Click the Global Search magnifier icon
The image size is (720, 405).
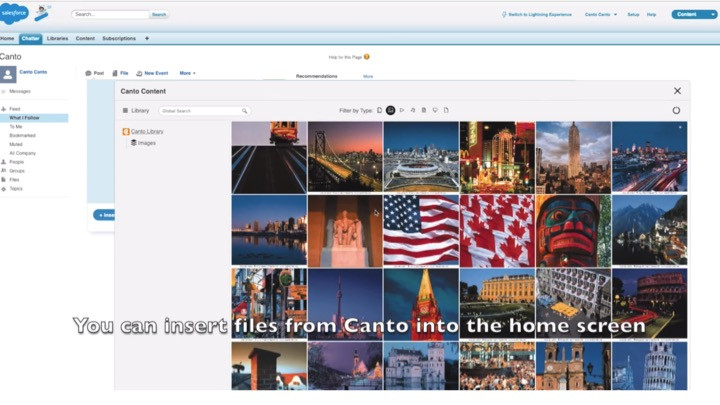244,111
